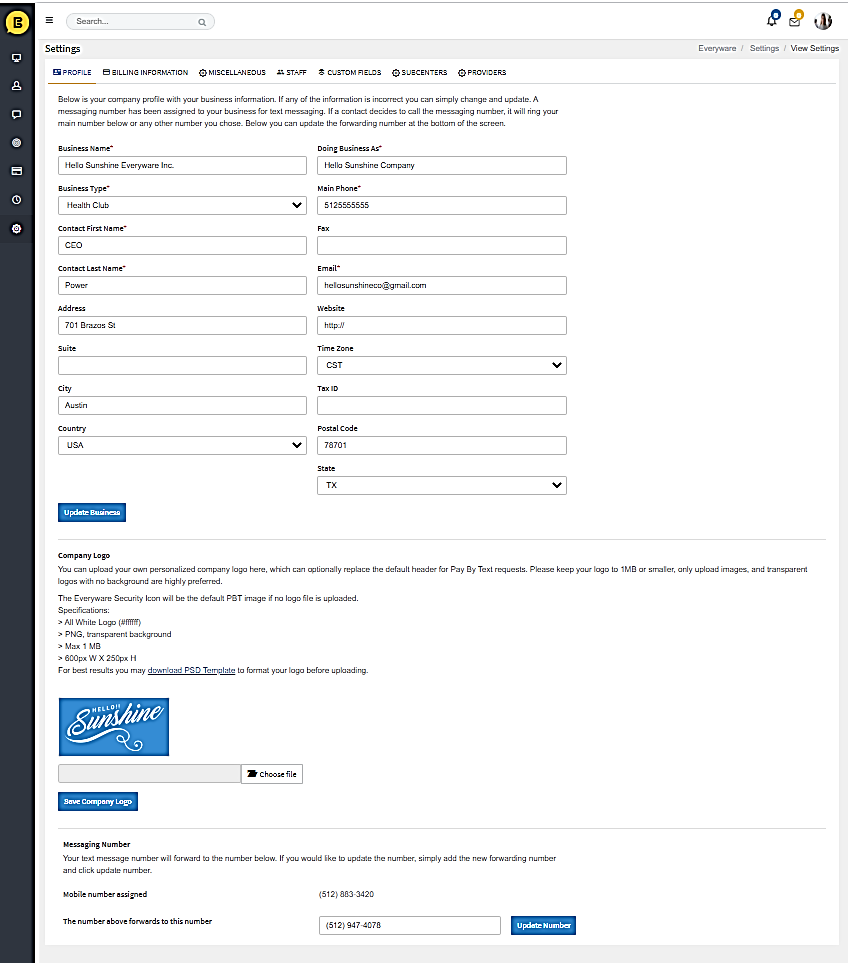
Task: Switch to the Billing Information tab
Action: coord(145,72)
